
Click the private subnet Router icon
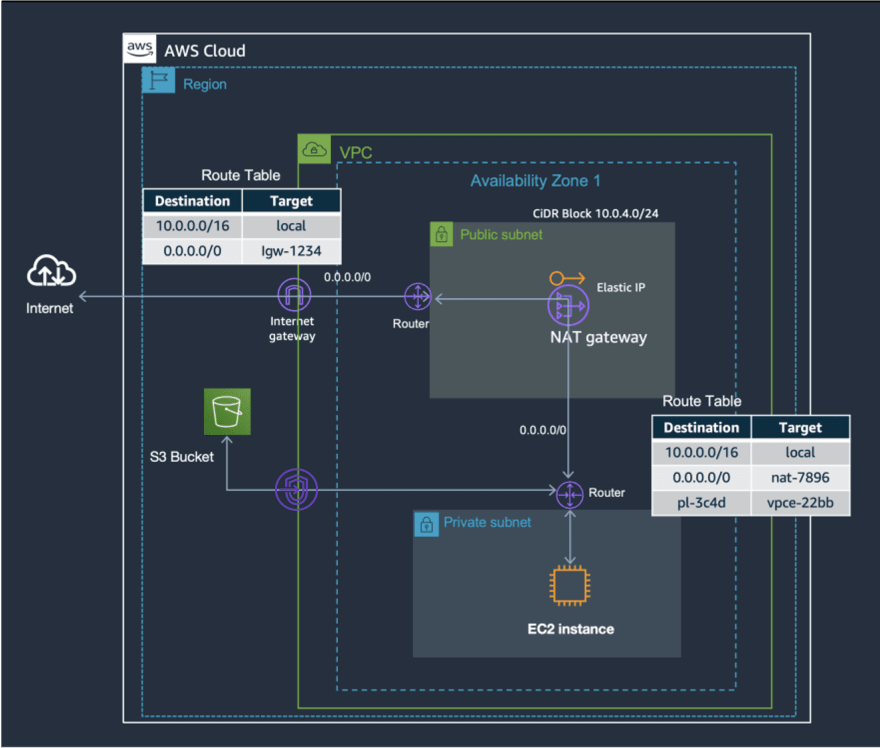[x=570, y=495]
